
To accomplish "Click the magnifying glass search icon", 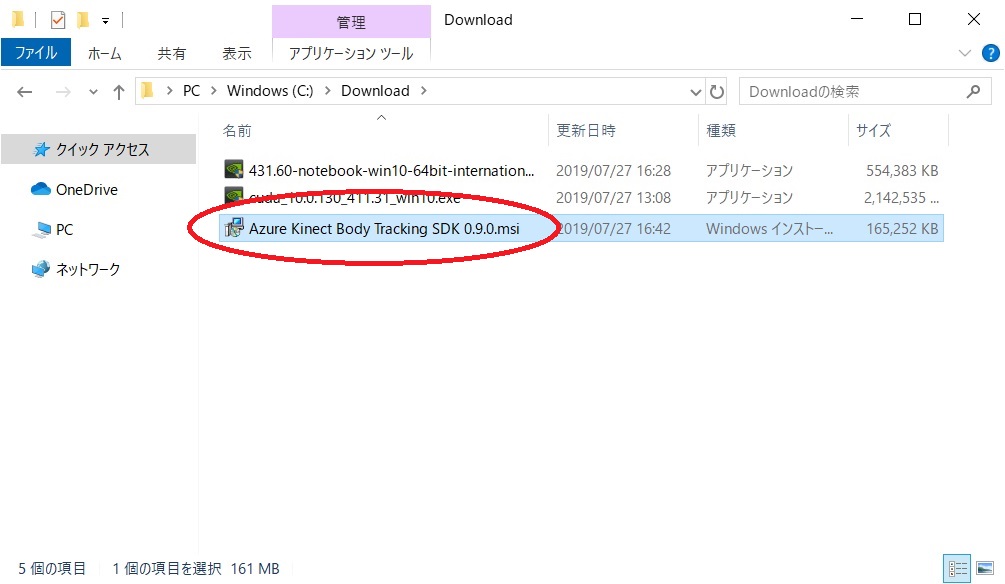I will click(974, 92).
